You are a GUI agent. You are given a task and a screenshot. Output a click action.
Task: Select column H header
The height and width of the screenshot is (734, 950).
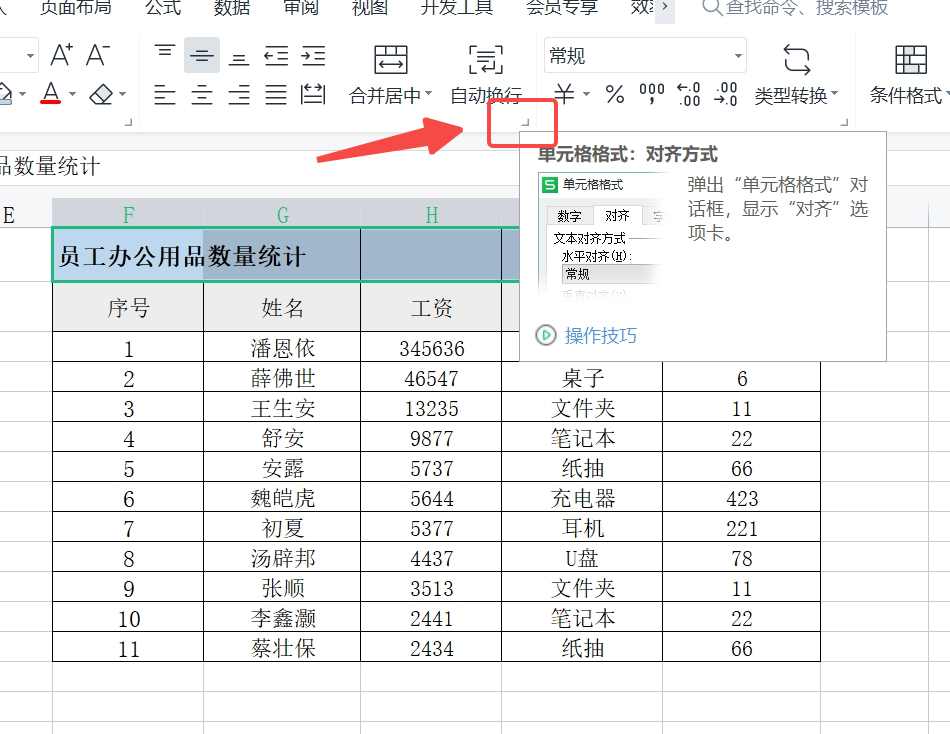431,214
